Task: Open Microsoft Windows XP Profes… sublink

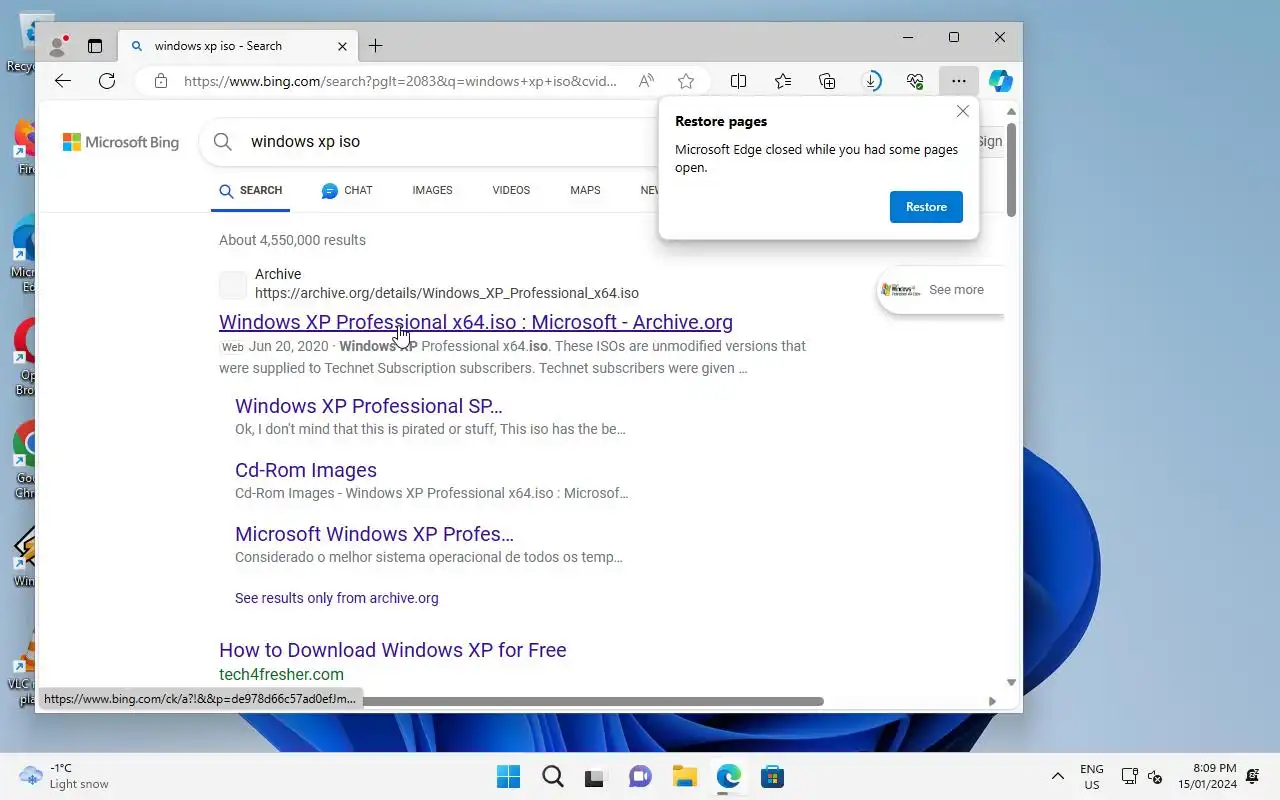Action: point(374,534)
